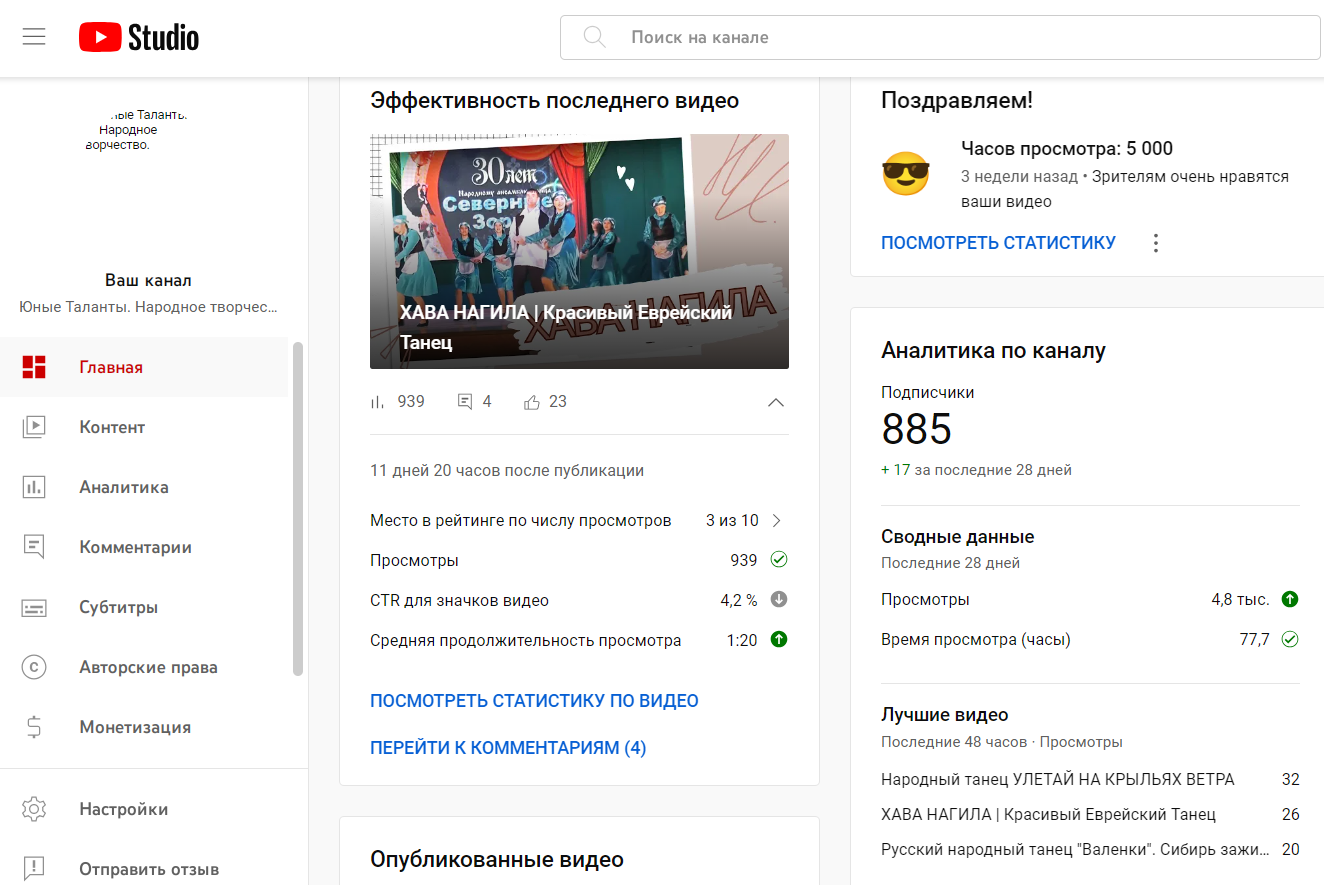Open ХАВА НАГИЛА in Лучшие видео list
The height and width of the screenshot is (885, 1324).
coord(1048,814)
